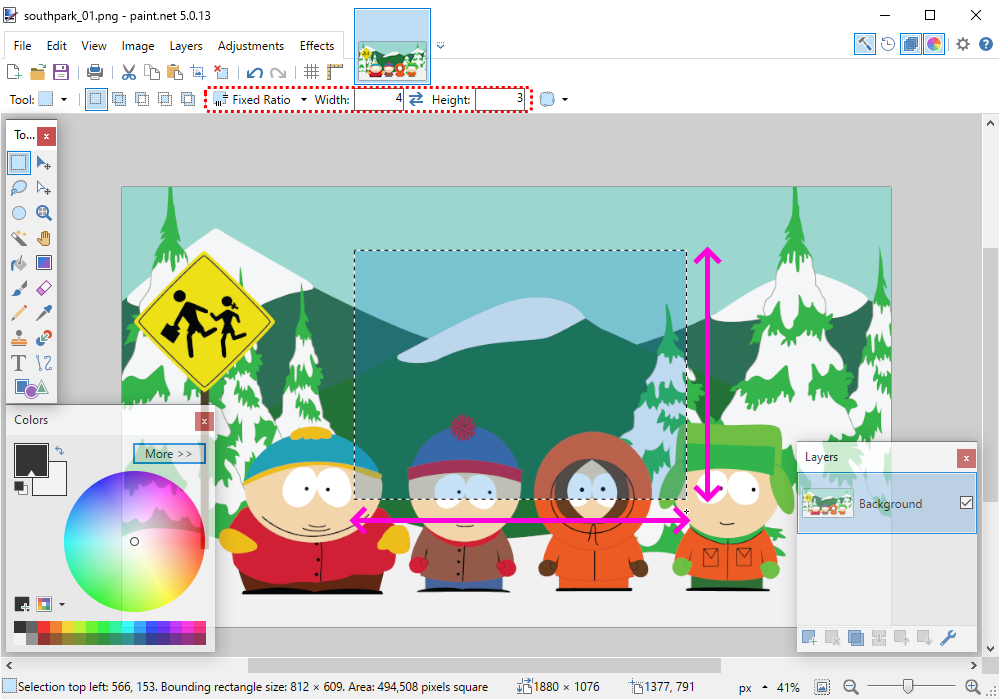Select the Magic Wand tool

coord(18,238)
